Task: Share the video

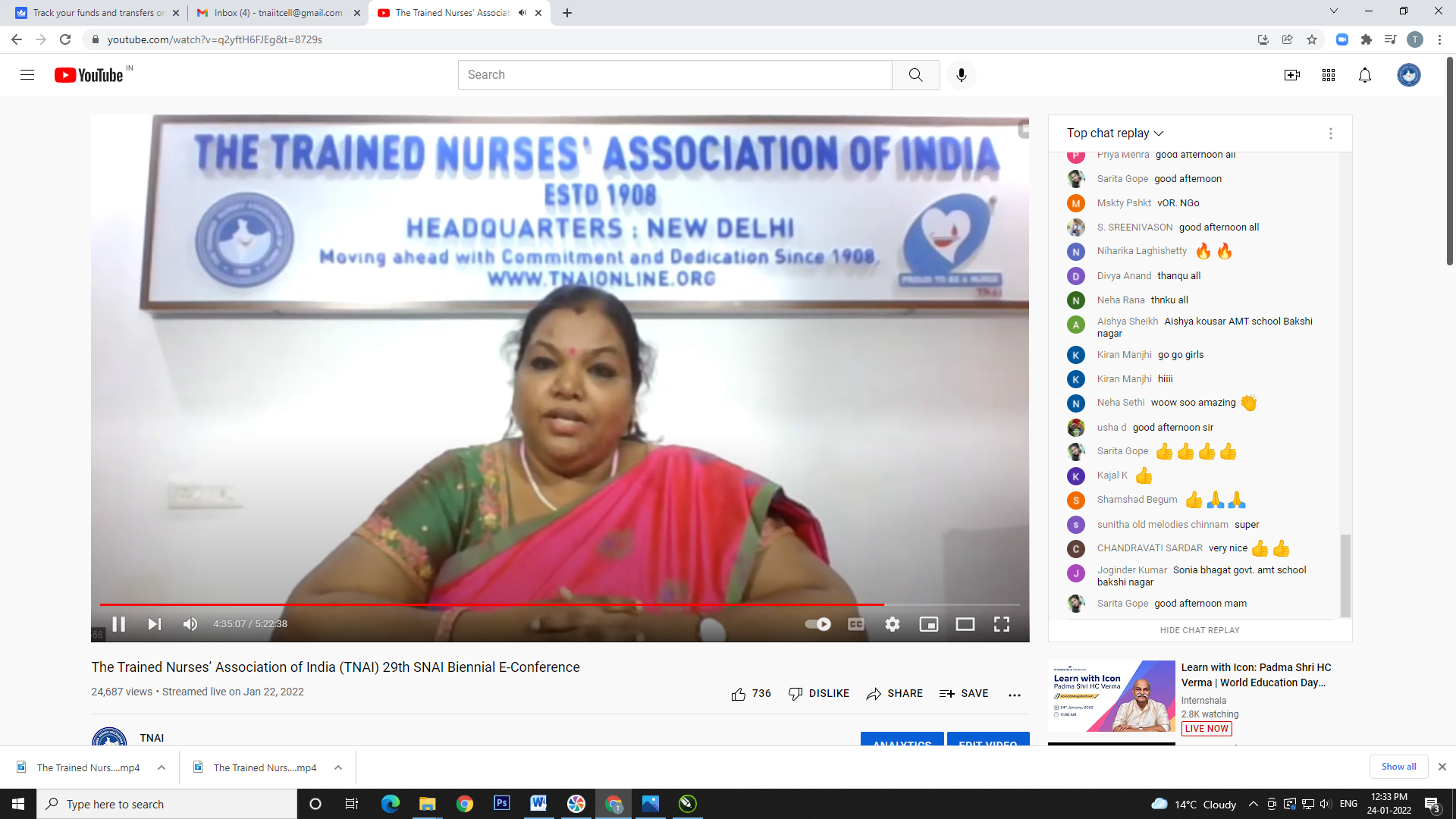Action: click(895, 694)
